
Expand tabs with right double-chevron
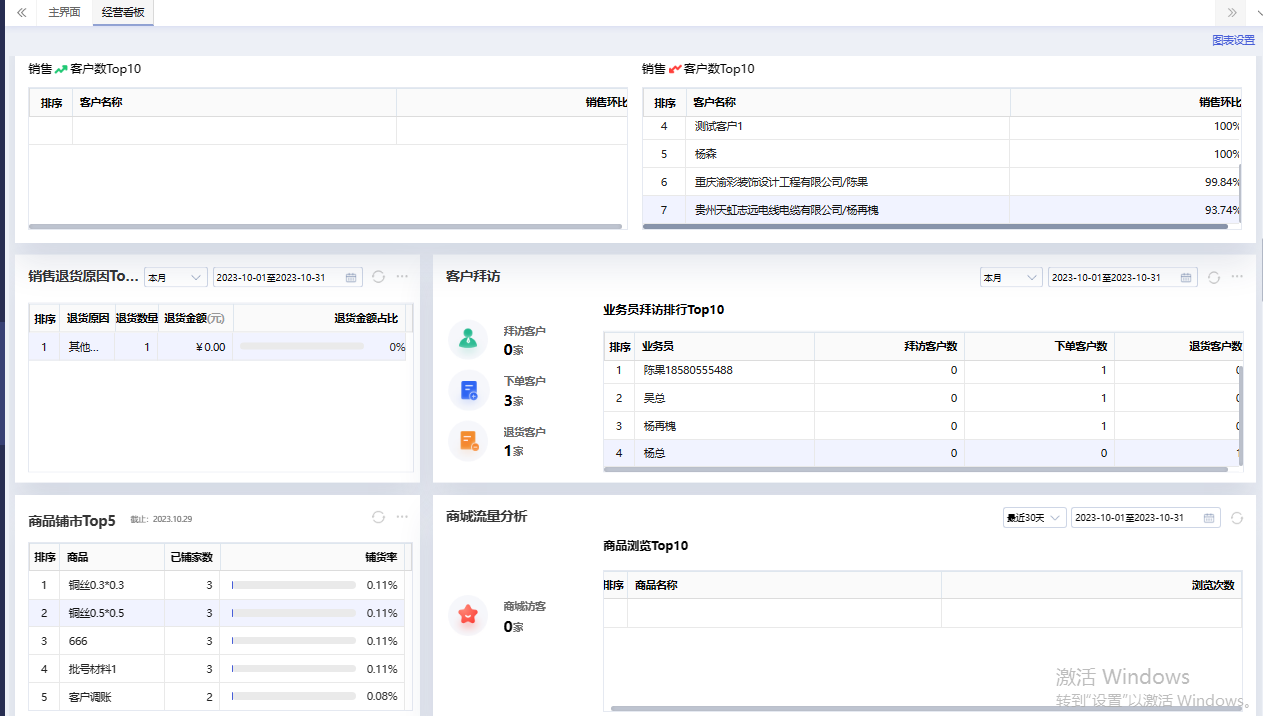click(1232, 13)
